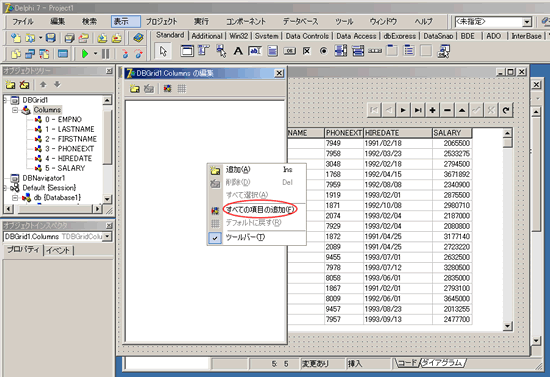Click grid cell with phone 7949
Viewport: 550px width, 377px height.
pyautogui.click(x=344, y=143)
